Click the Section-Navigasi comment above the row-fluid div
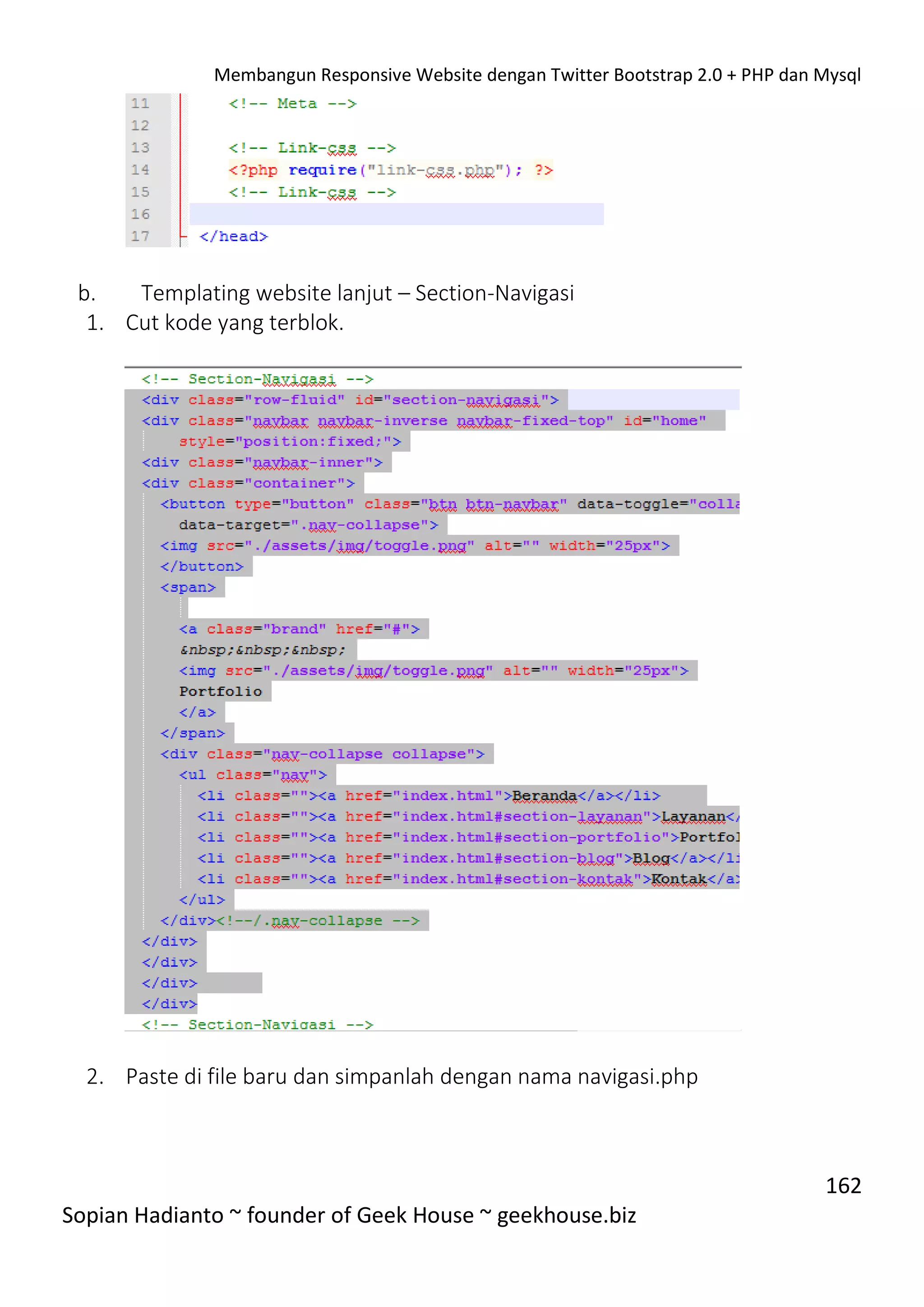The height and width of the screenshot is (1307, 924). click(257, 379)
